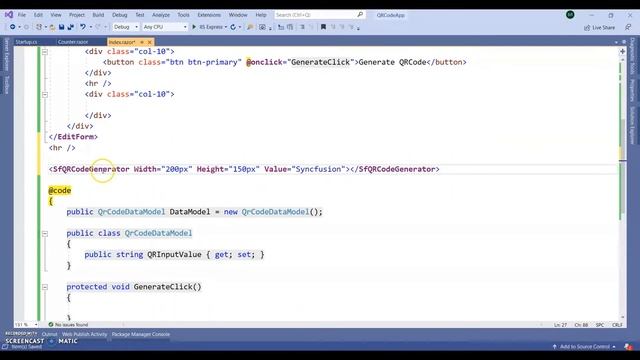The height and width of the screenshot is (360, 640).
Task: Collapse the first div col-10 block
Action: pyautogui.click(x=45, y=52)
